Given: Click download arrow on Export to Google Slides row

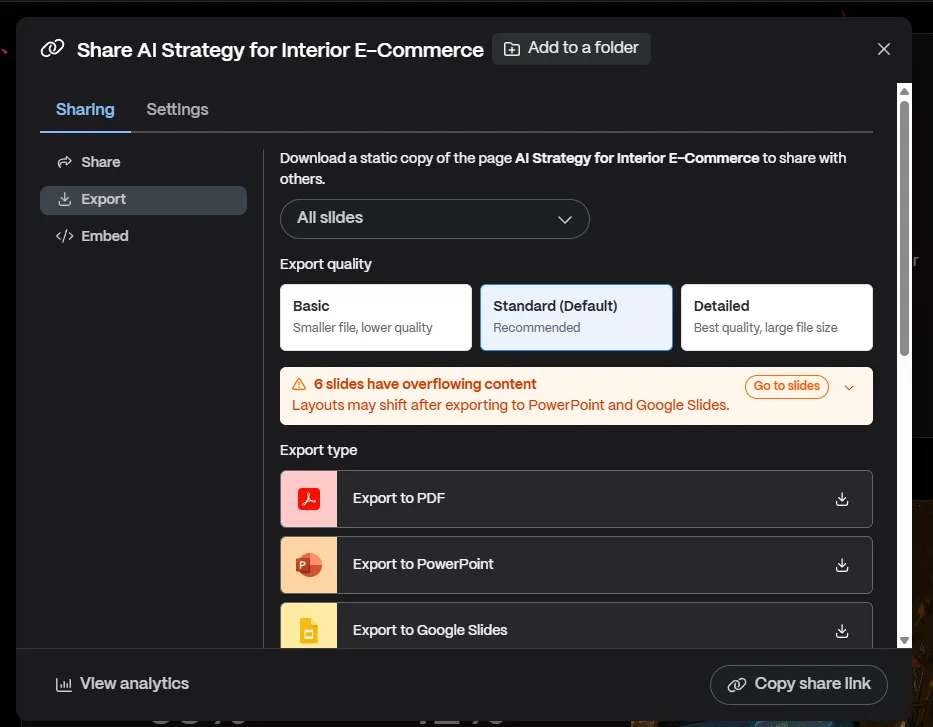Looking at the screenshot, I should 841,631.
